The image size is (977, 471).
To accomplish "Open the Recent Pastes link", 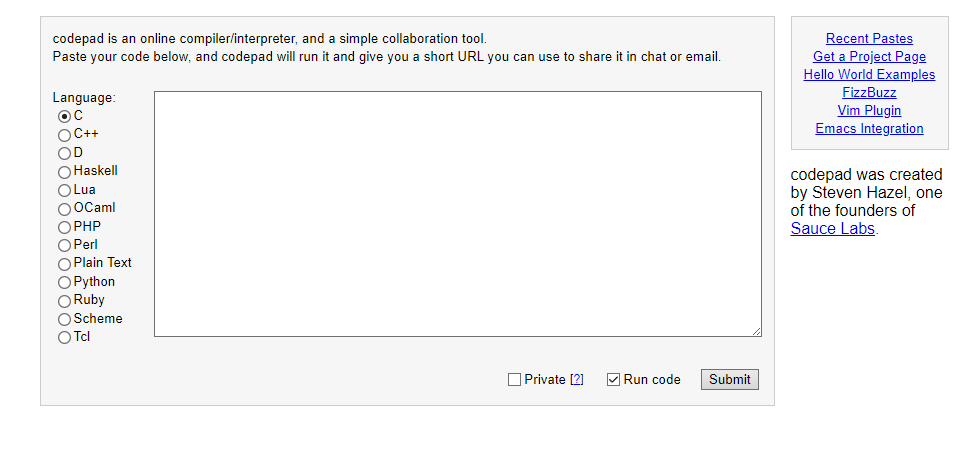I will click(x=869, y=39).
